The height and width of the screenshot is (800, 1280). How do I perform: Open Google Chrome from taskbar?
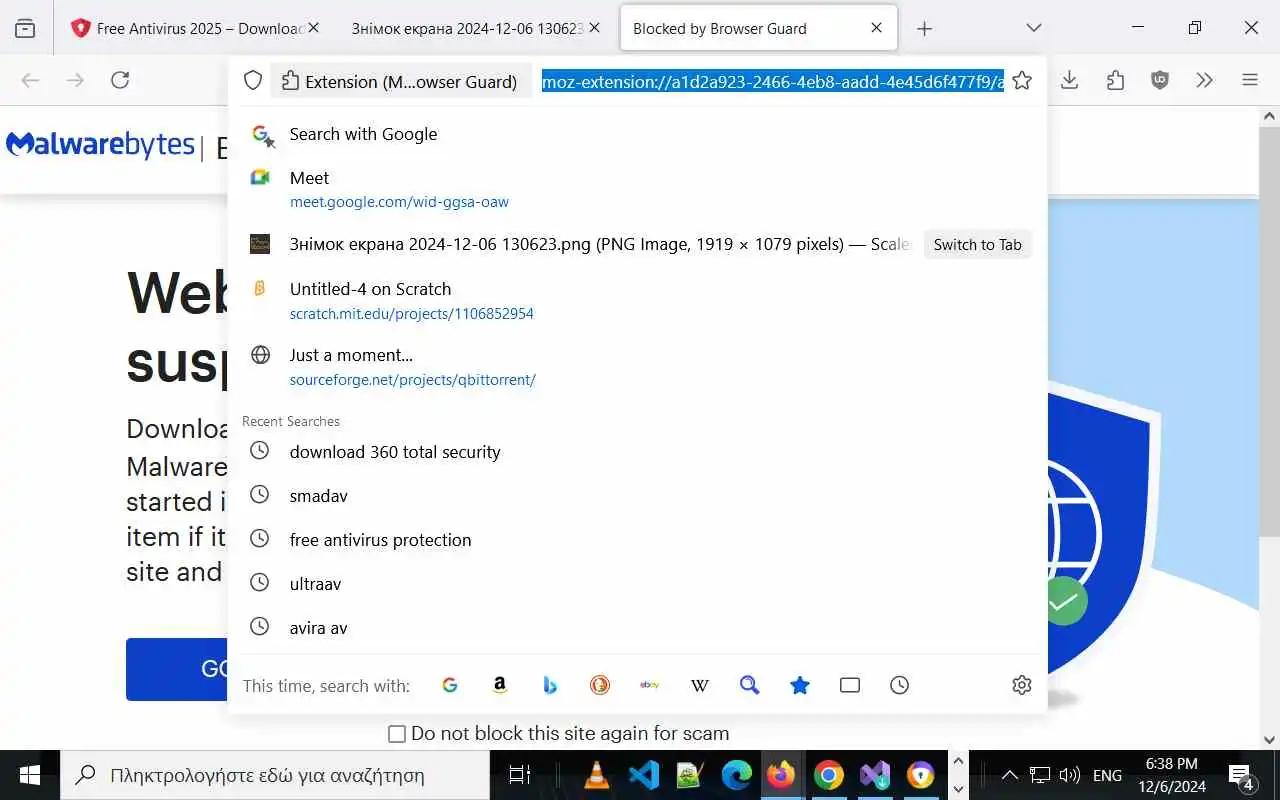[x=828, y=775]
